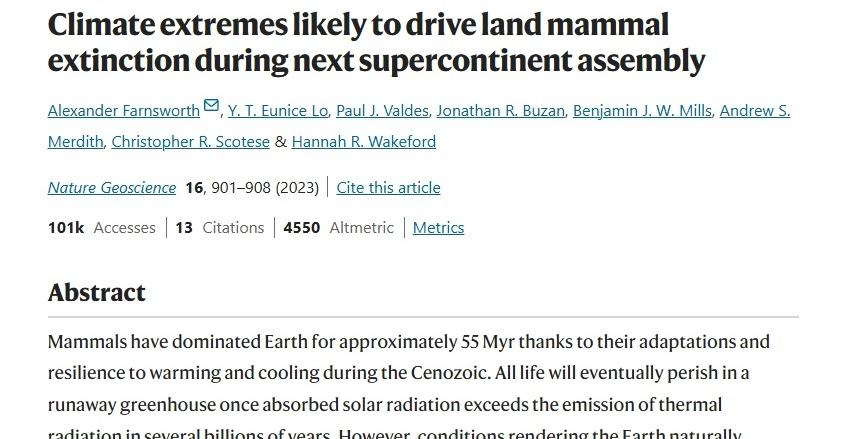Click the Cite this article link
The image size is (855, 439).
tap(388, 188)
